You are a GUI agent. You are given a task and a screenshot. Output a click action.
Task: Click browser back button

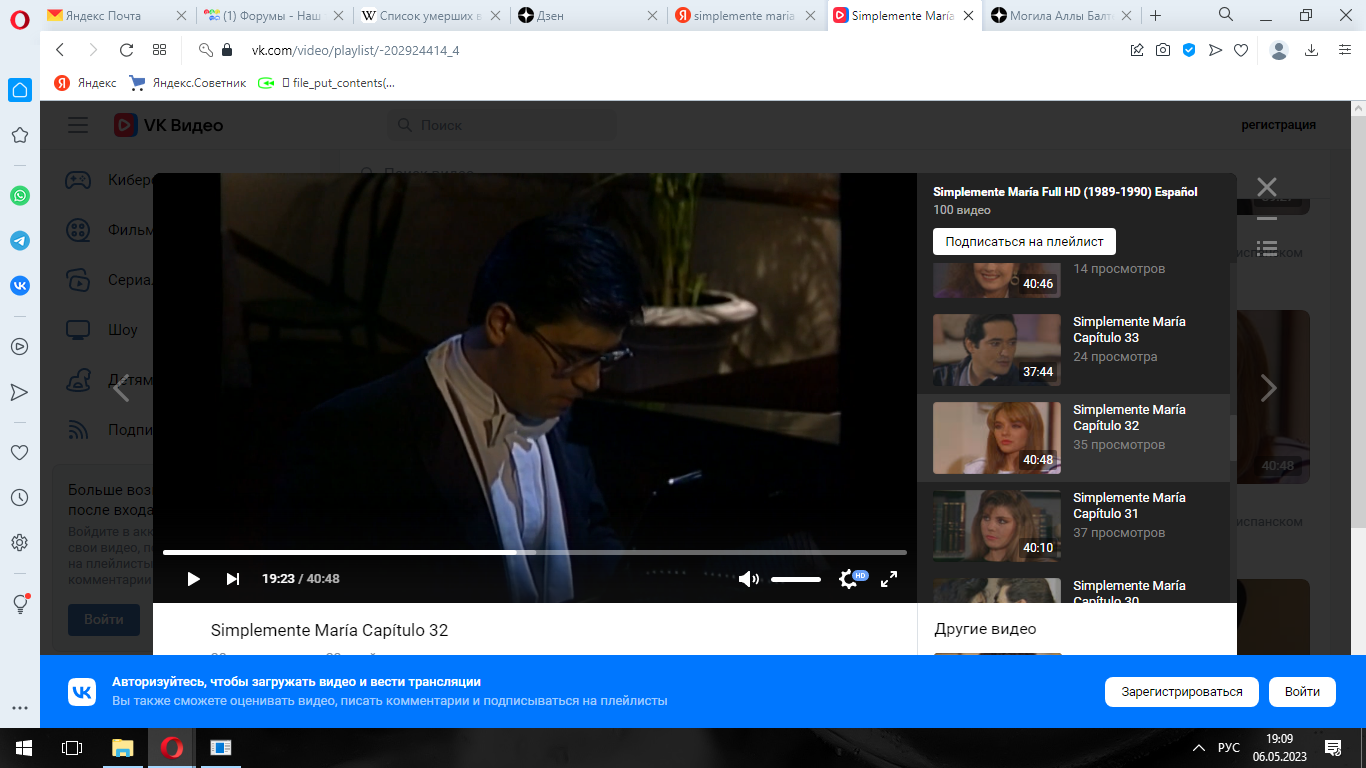click(60, 50)
